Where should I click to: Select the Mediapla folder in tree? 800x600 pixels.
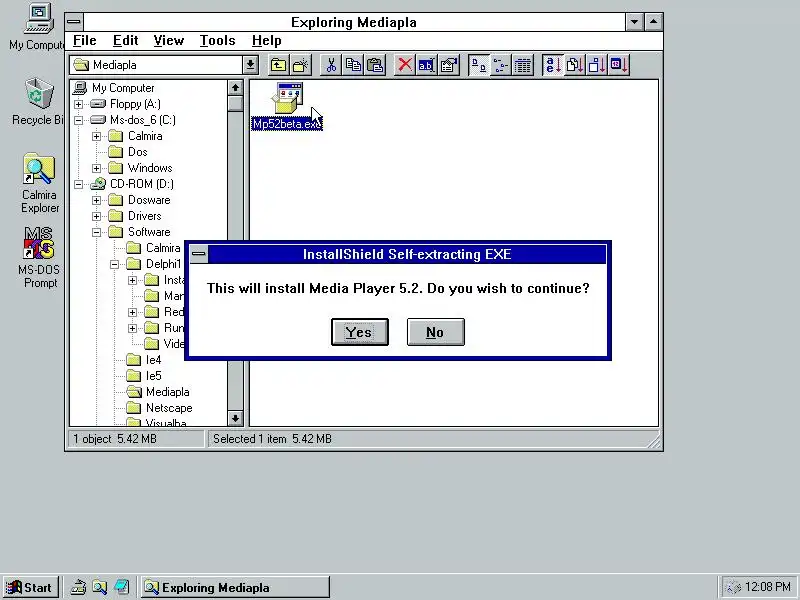tap(167, 392)
